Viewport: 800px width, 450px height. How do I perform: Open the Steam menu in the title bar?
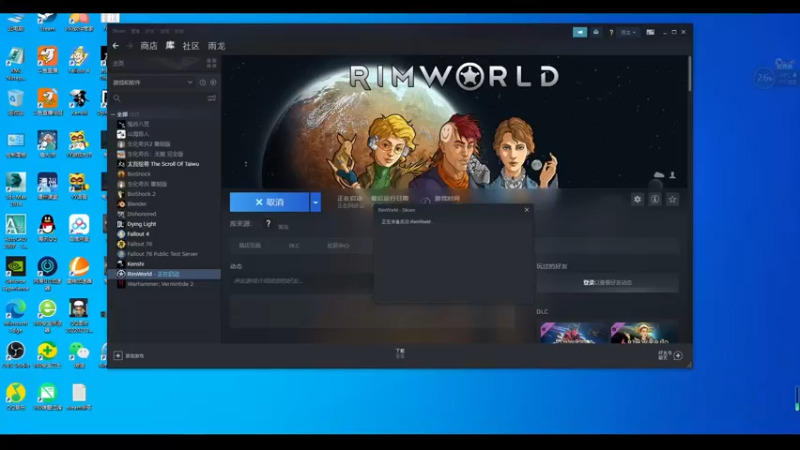pos(119,31)
